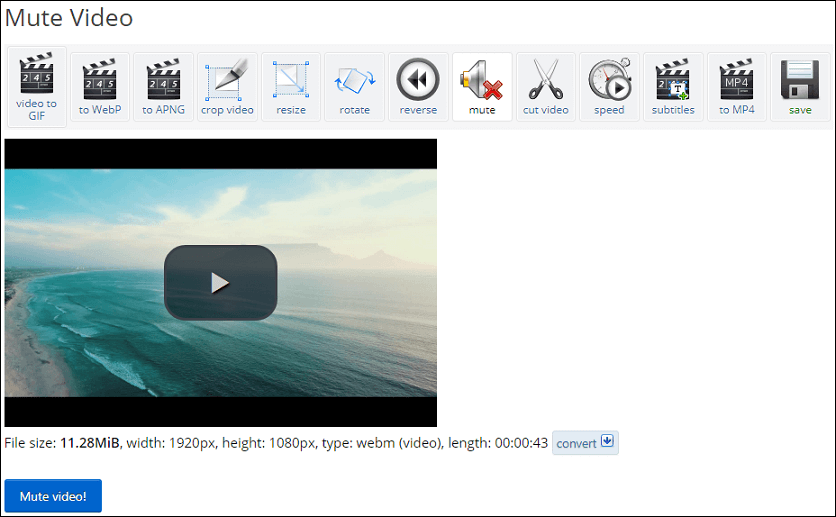Select the to WebP converter icon
The height and width of the screenshot is (517, 836).
coord(100,87)
